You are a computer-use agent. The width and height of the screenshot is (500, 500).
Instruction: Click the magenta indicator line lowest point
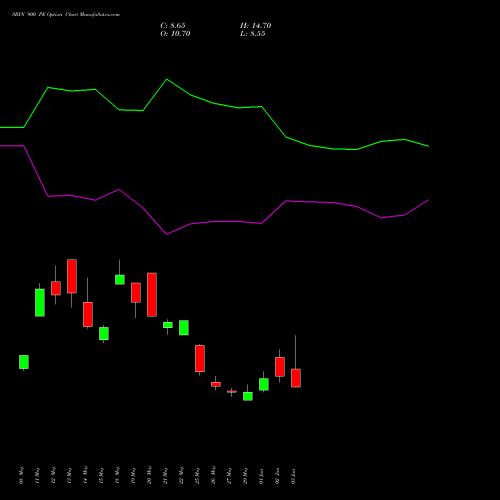coord(166,234)
